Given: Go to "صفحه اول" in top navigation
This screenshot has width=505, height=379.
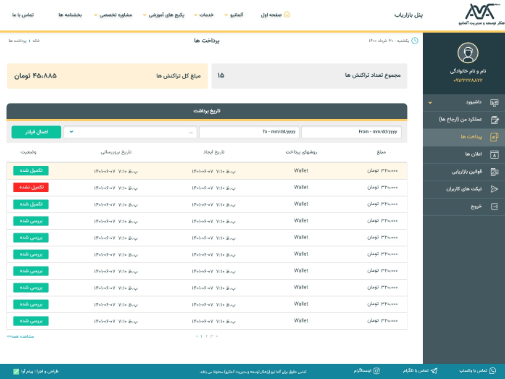Looking at the screenshot, I should coord(272,15).
